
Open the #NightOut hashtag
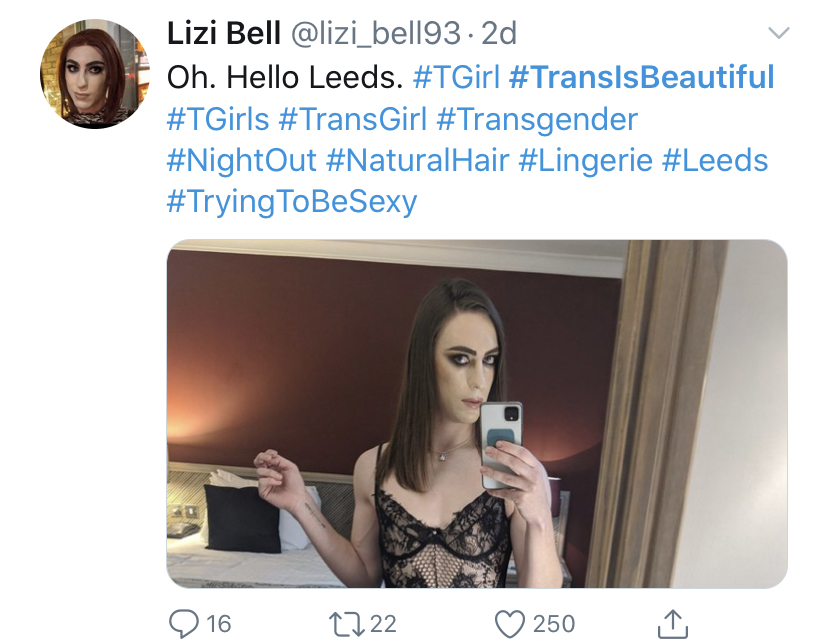point(242,161)
